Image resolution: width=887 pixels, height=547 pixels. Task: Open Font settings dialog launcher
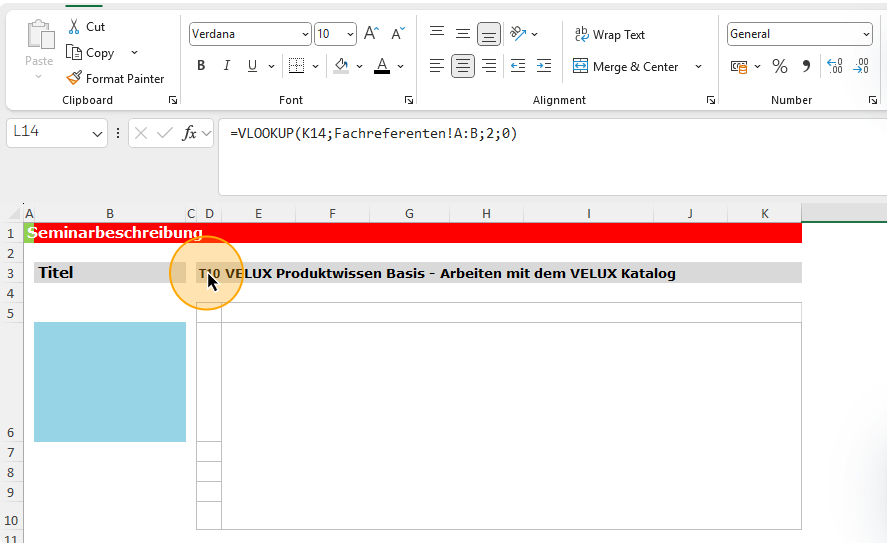click(408, 100)
